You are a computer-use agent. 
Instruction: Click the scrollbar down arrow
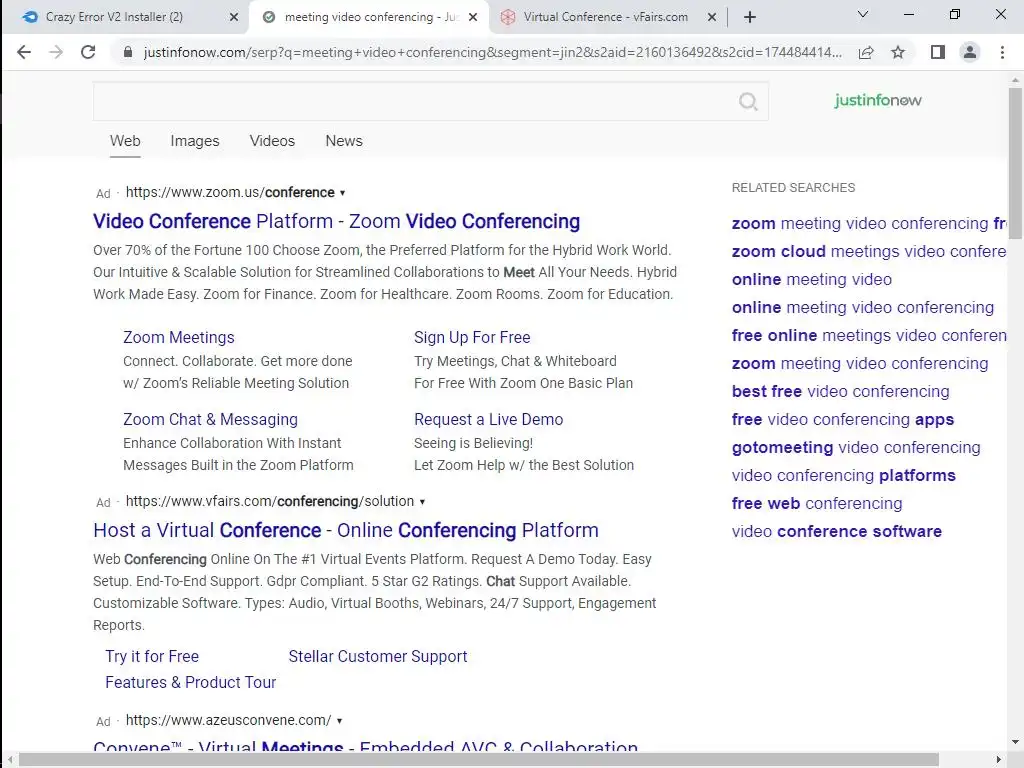point(1015,742)
